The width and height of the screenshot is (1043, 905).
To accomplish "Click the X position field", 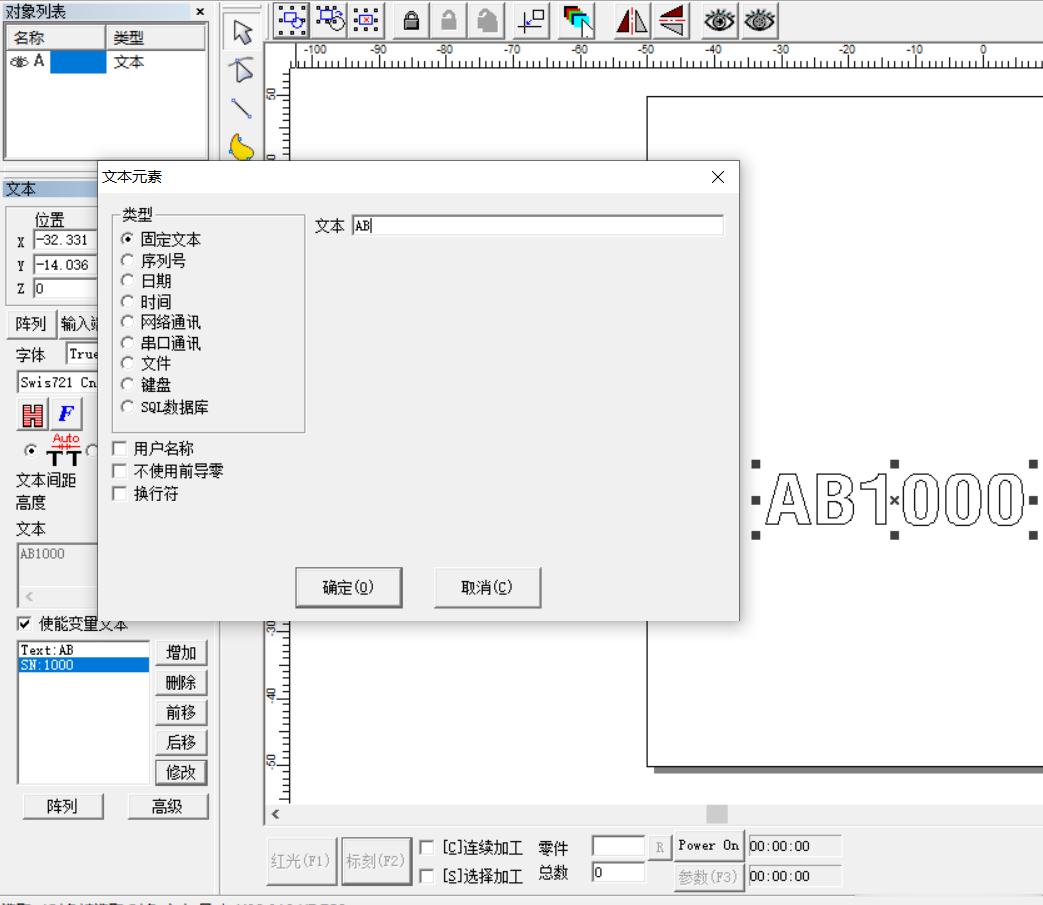I will (65, 240).
